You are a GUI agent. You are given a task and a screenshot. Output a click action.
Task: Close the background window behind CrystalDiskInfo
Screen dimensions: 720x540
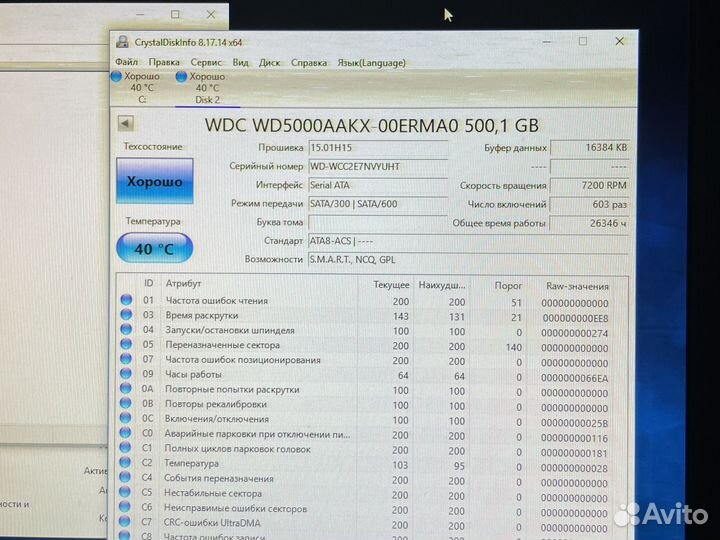(x=211, y=14)
